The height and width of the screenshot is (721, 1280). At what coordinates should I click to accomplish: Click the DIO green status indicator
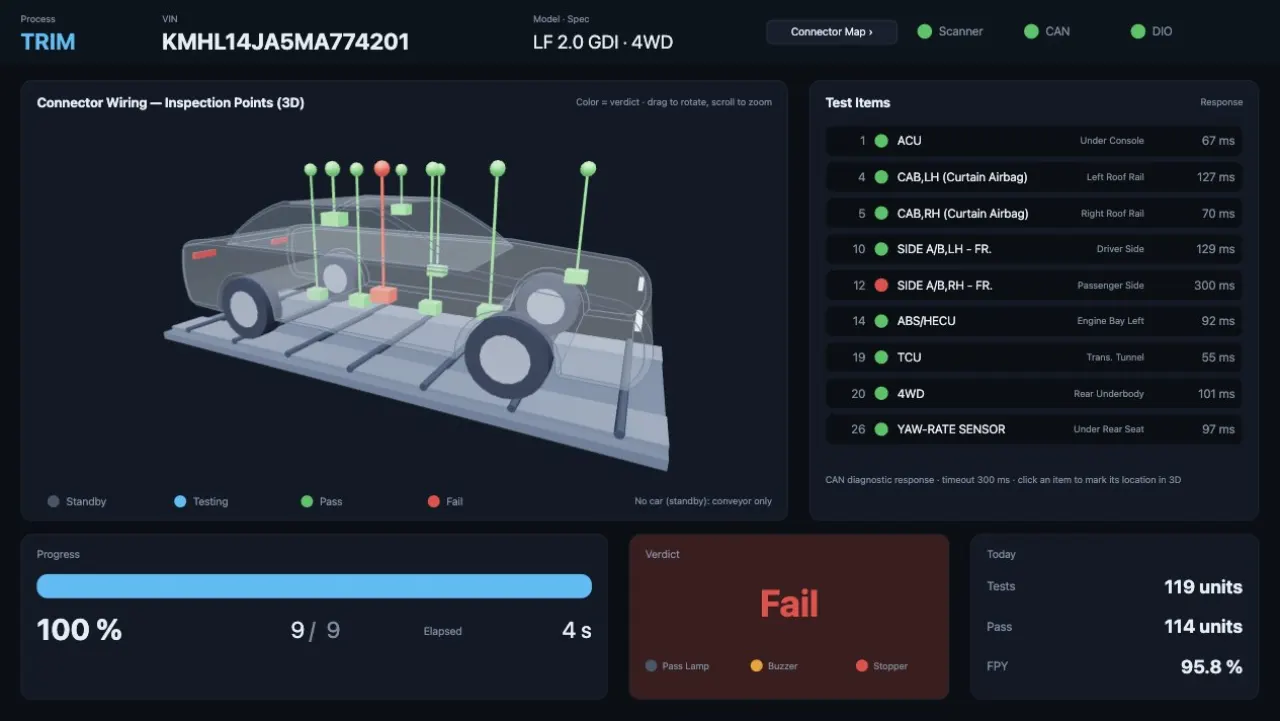tap(1137, 32)
